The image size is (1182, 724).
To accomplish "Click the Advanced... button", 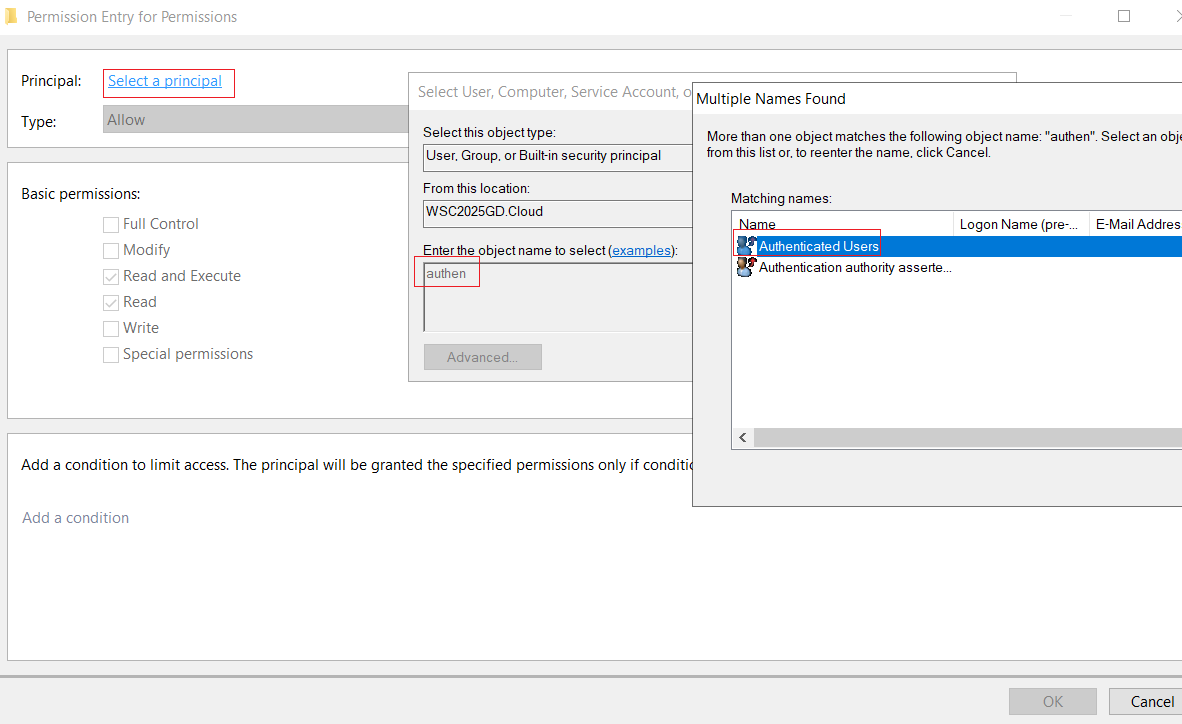I will pyautogui.click(x=482, y=357).
